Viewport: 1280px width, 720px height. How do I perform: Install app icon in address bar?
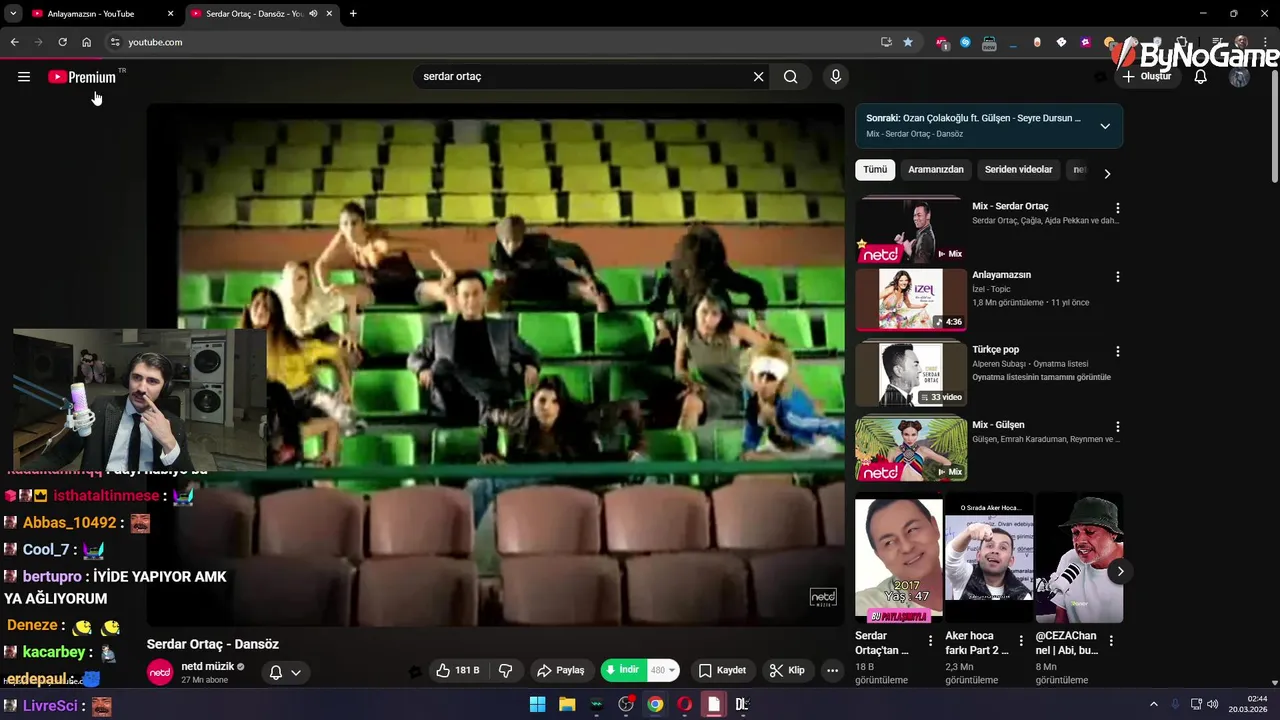(x=886, y=42)
